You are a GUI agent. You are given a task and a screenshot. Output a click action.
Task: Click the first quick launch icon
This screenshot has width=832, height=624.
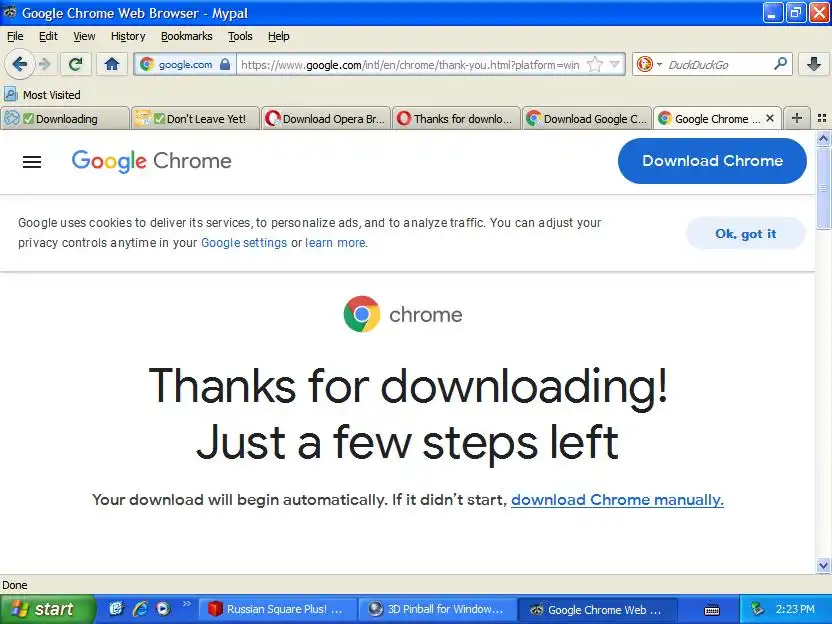(117, 609)
